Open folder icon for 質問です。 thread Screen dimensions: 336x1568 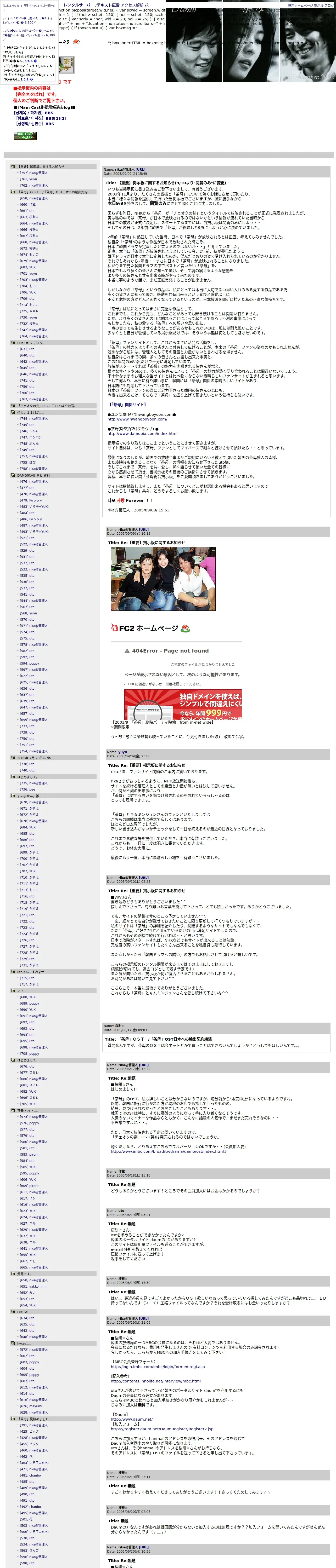coord(13,1273)
